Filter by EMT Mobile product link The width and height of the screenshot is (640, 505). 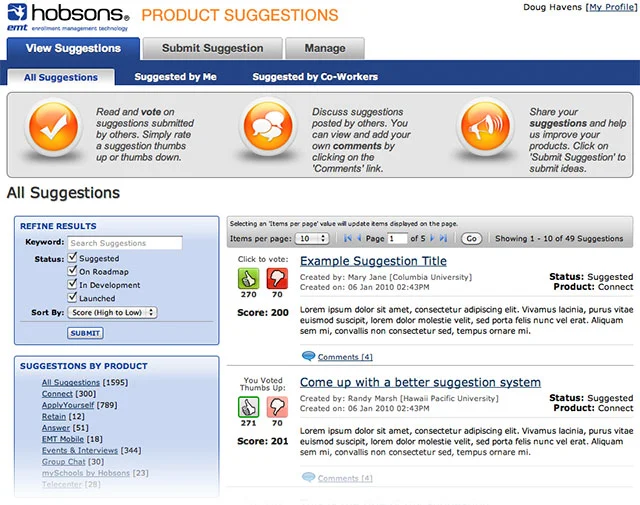tap(63, 439)
